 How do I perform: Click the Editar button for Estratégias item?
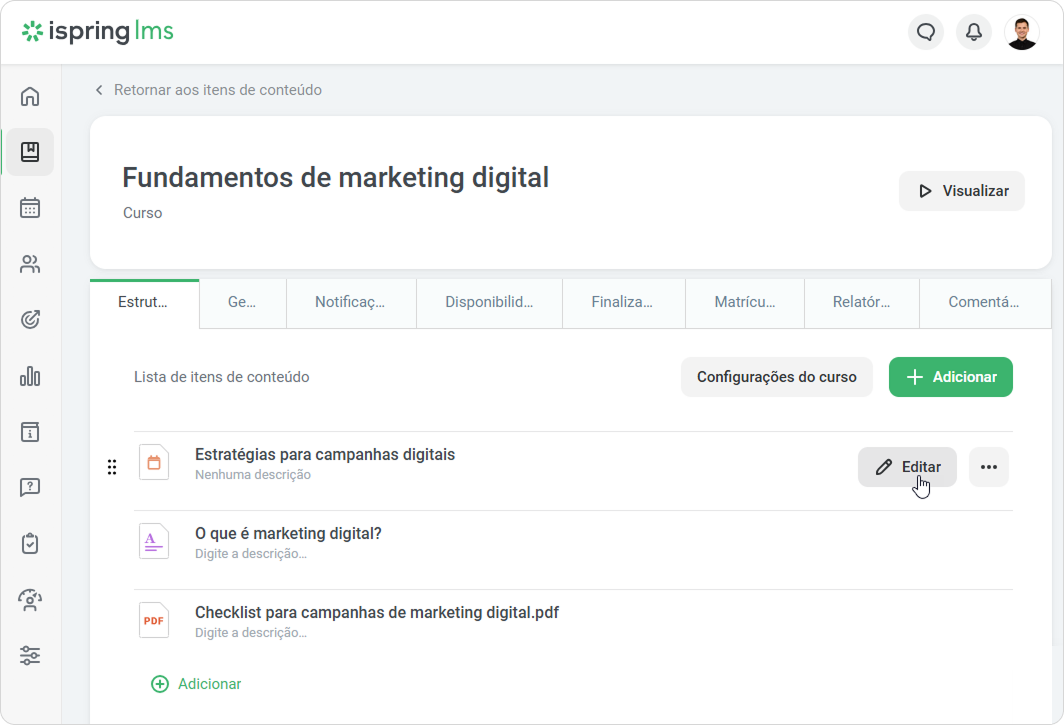pos(907,467)
